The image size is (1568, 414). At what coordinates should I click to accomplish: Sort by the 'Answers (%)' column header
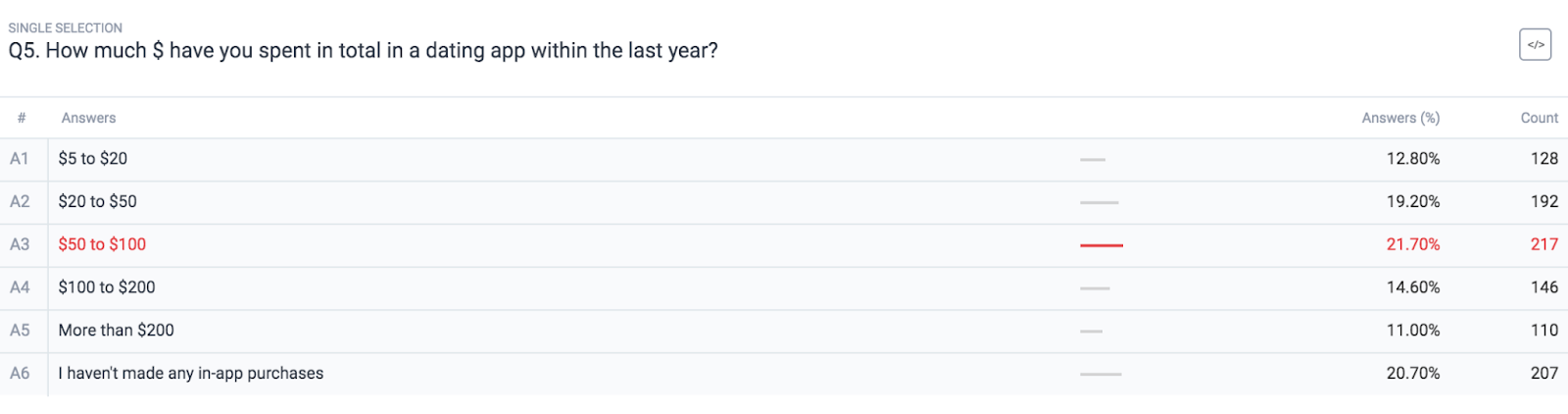tap(1400, 118)
